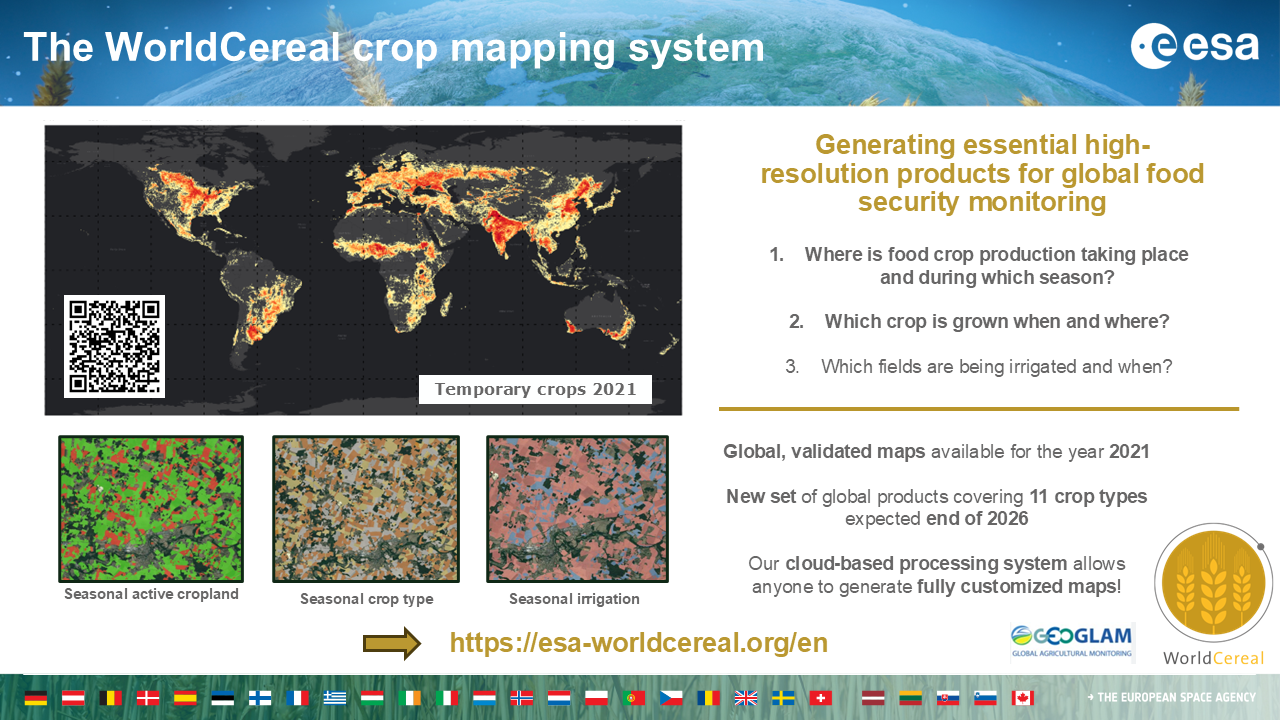Click the Danish flag icon
Image resolution: width=1280 pixels, height=720 pixels.
pos(148,698)
